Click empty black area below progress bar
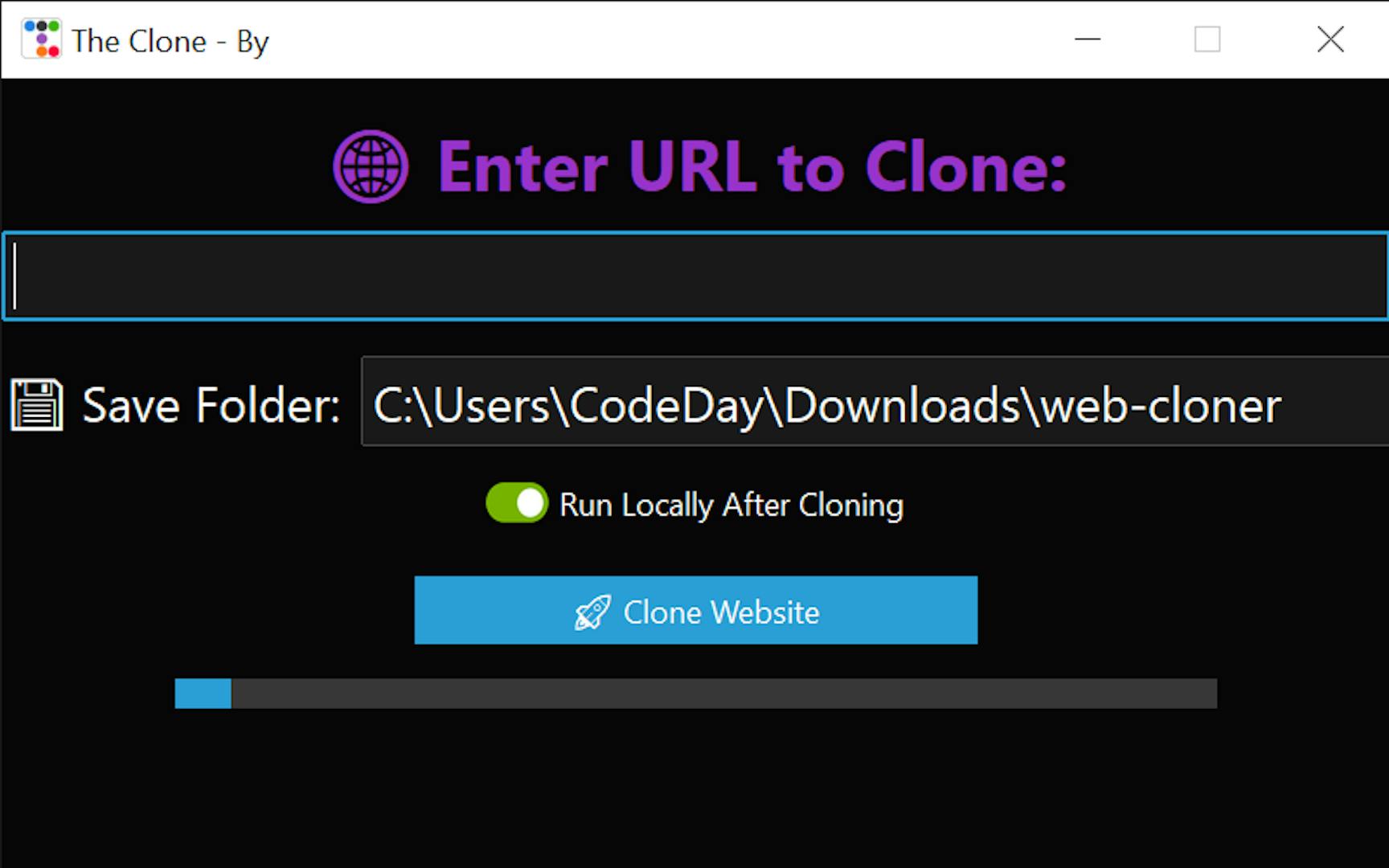 696,788
